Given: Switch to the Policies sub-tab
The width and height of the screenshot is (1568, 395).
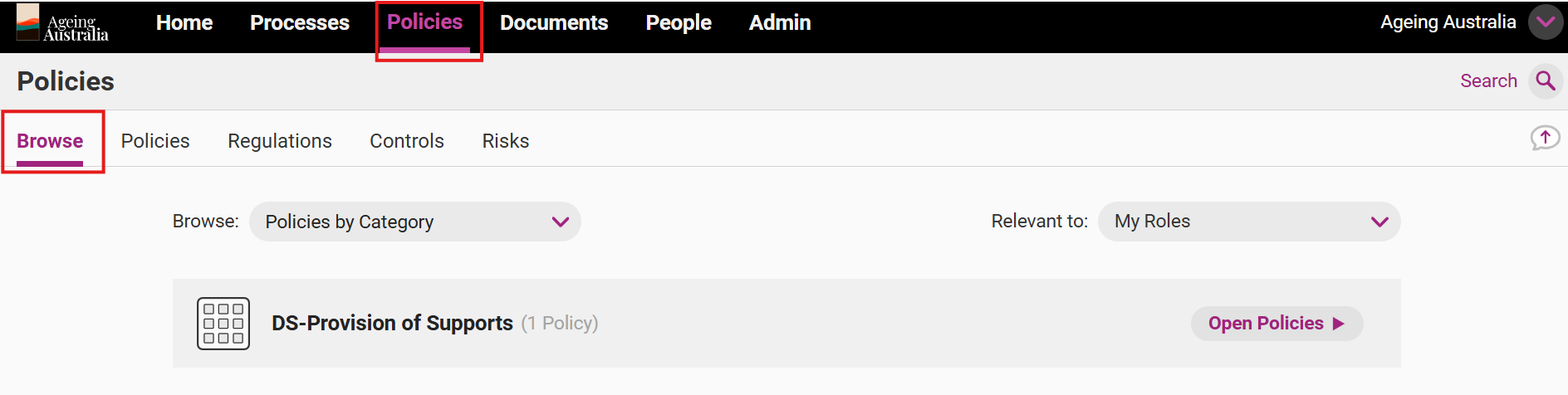Looking at the screenshot, I should 155,141.
